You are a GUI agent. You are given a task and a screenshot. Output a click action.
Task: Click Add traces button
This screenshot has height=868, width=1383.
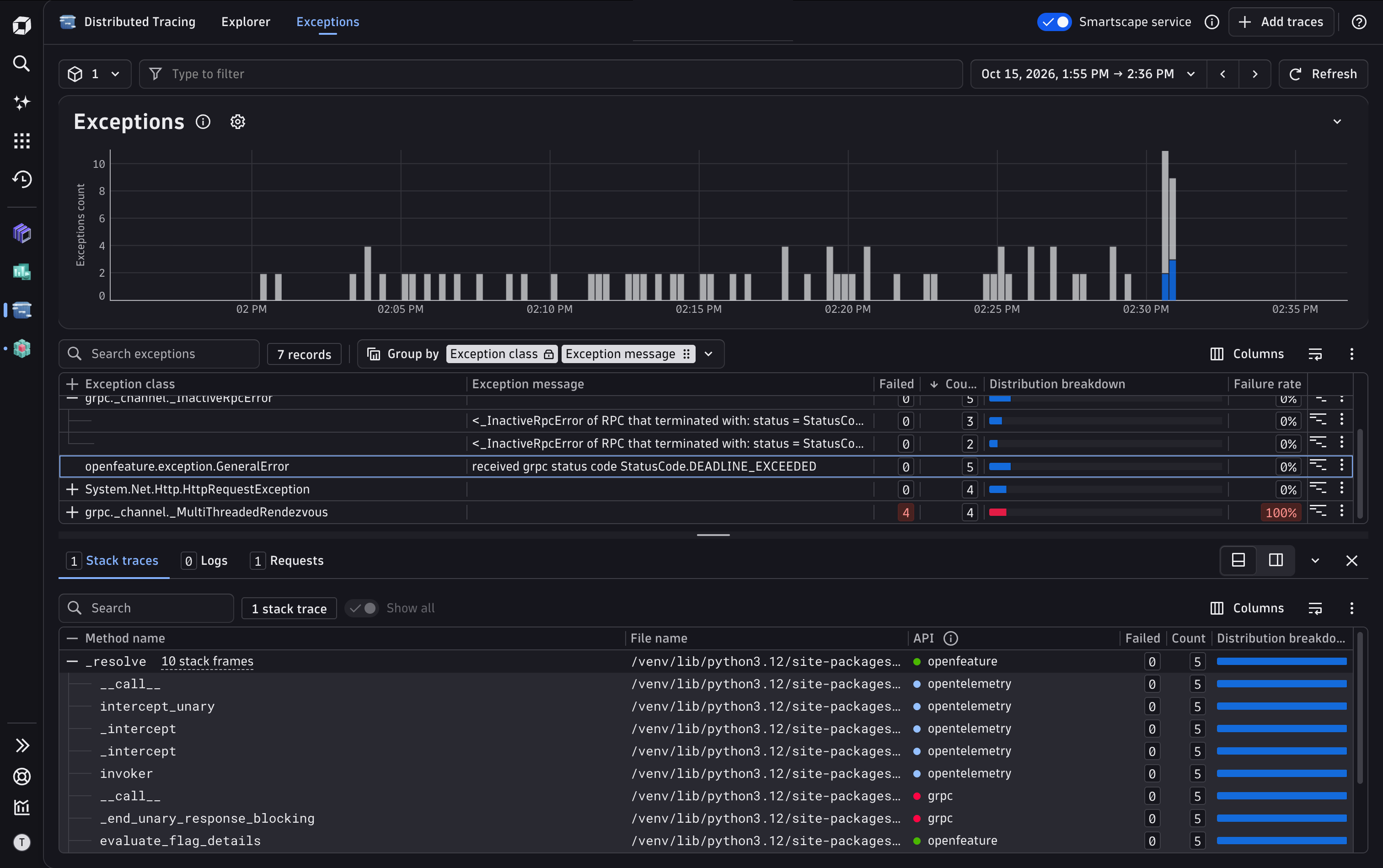point(1281,22)
